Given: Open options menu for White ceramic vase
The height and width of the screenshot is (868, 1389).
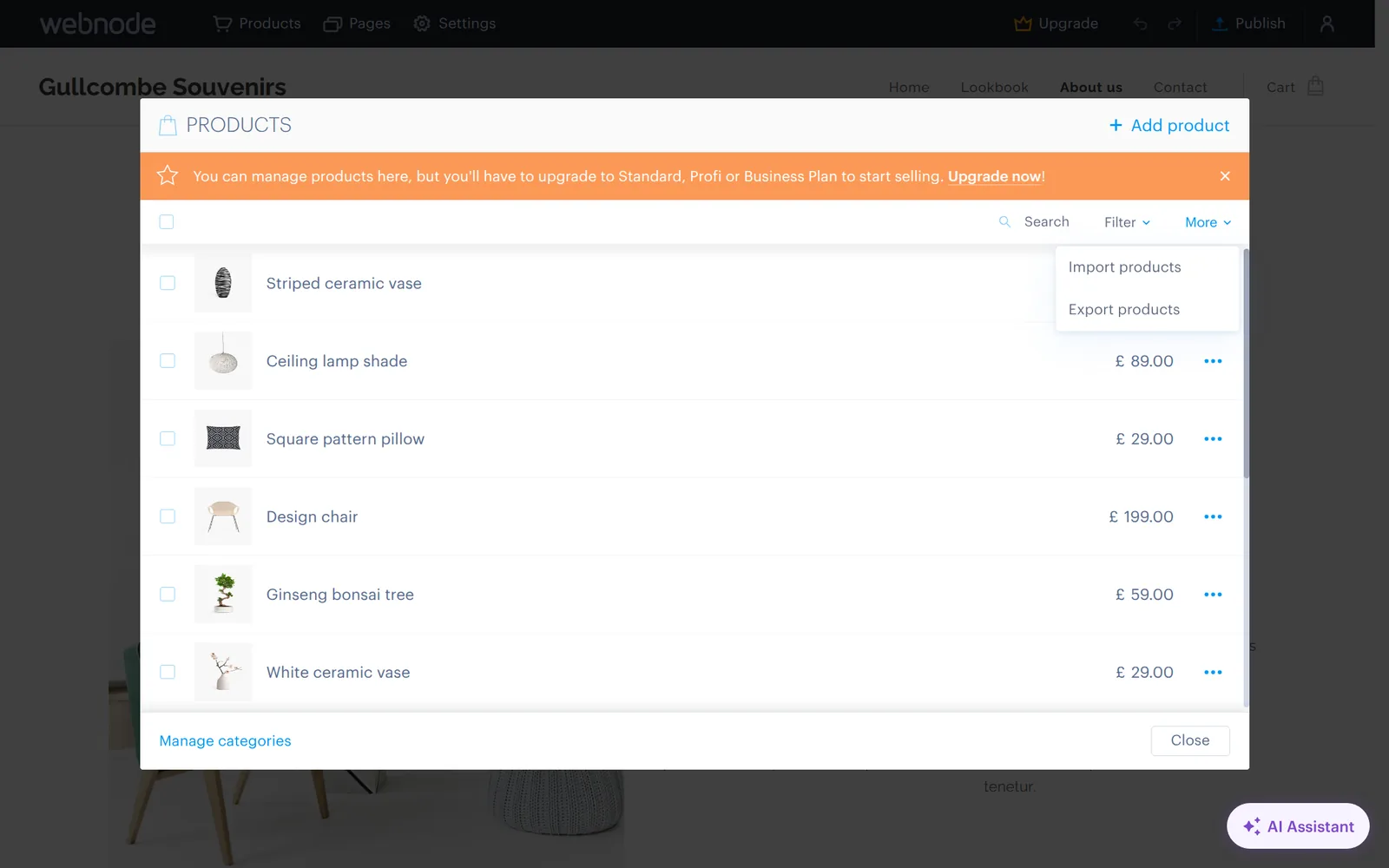Looking at the screenshot, I should tap(1213, 673).
